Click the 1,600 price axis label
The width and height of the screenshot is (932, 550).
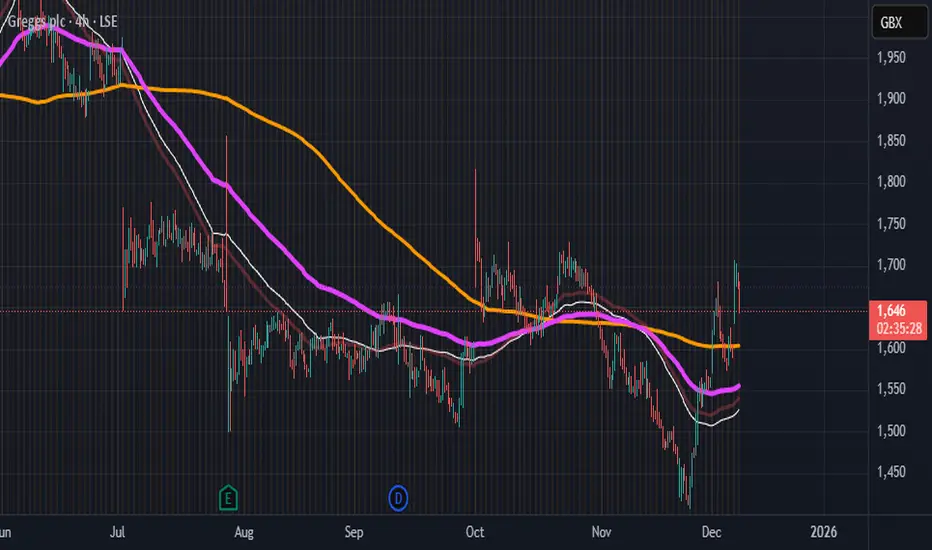[892, 348]
